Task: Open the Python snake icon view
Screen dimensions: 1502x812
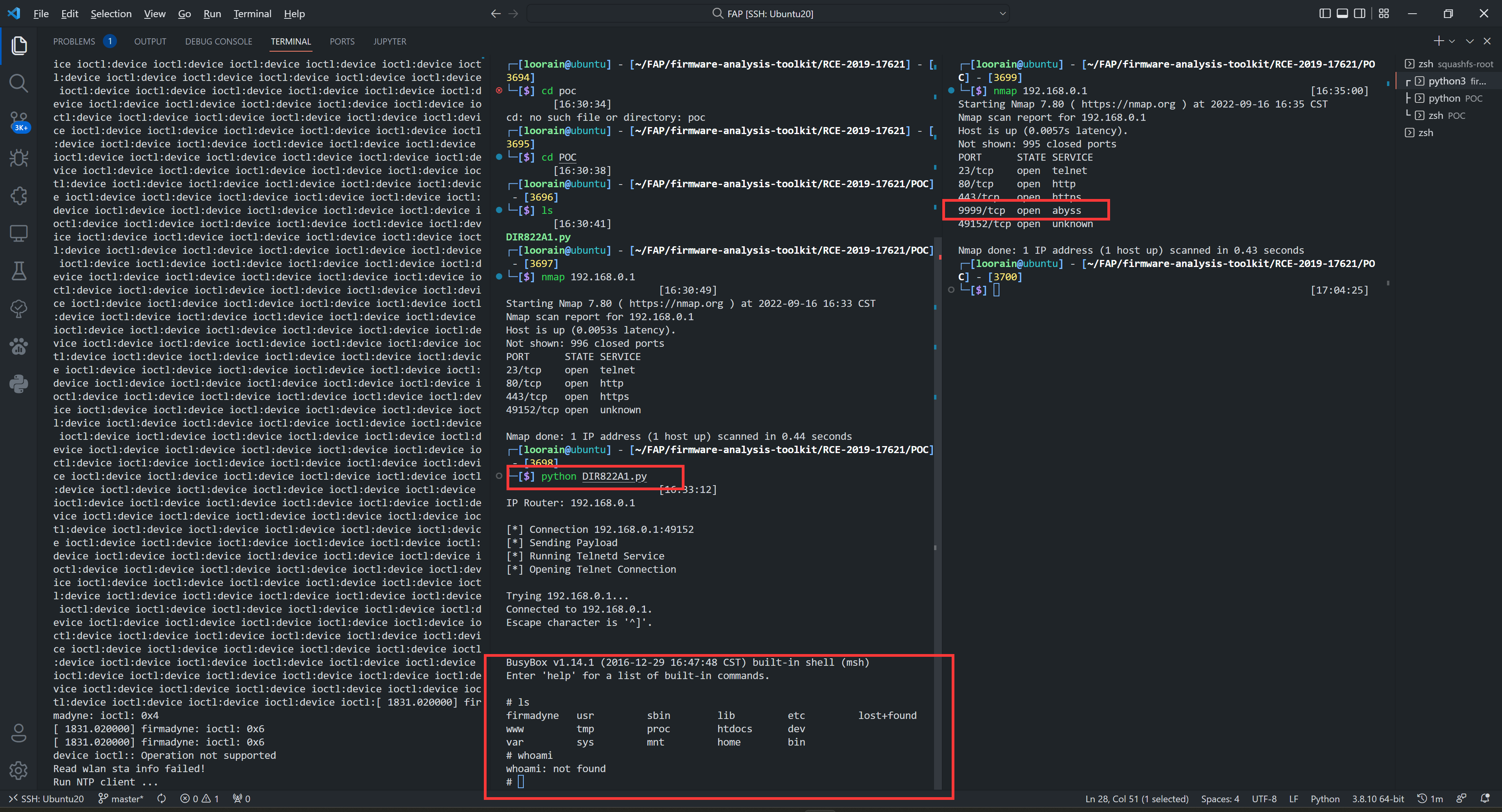Action: pyautogui.click(x=19, y=384)
